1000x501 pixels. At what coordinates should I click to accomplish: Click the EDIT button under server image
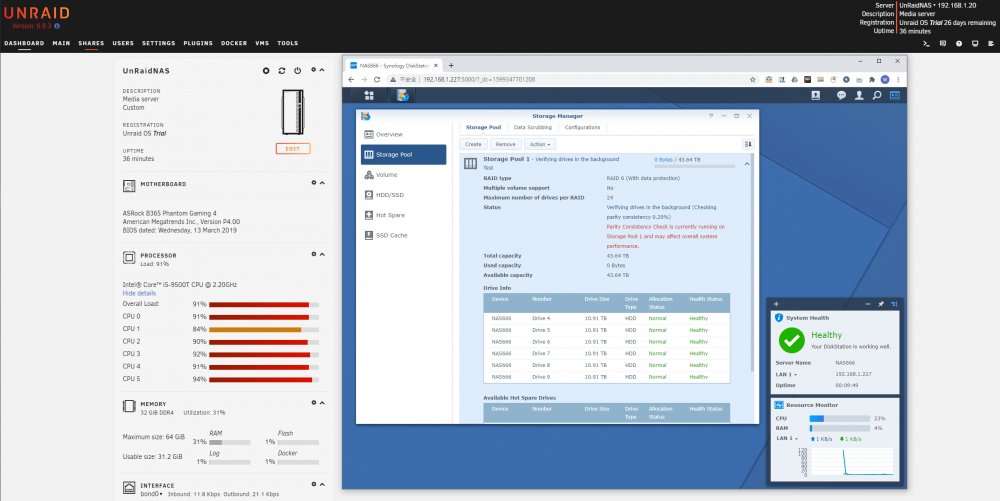coord(293,149)
